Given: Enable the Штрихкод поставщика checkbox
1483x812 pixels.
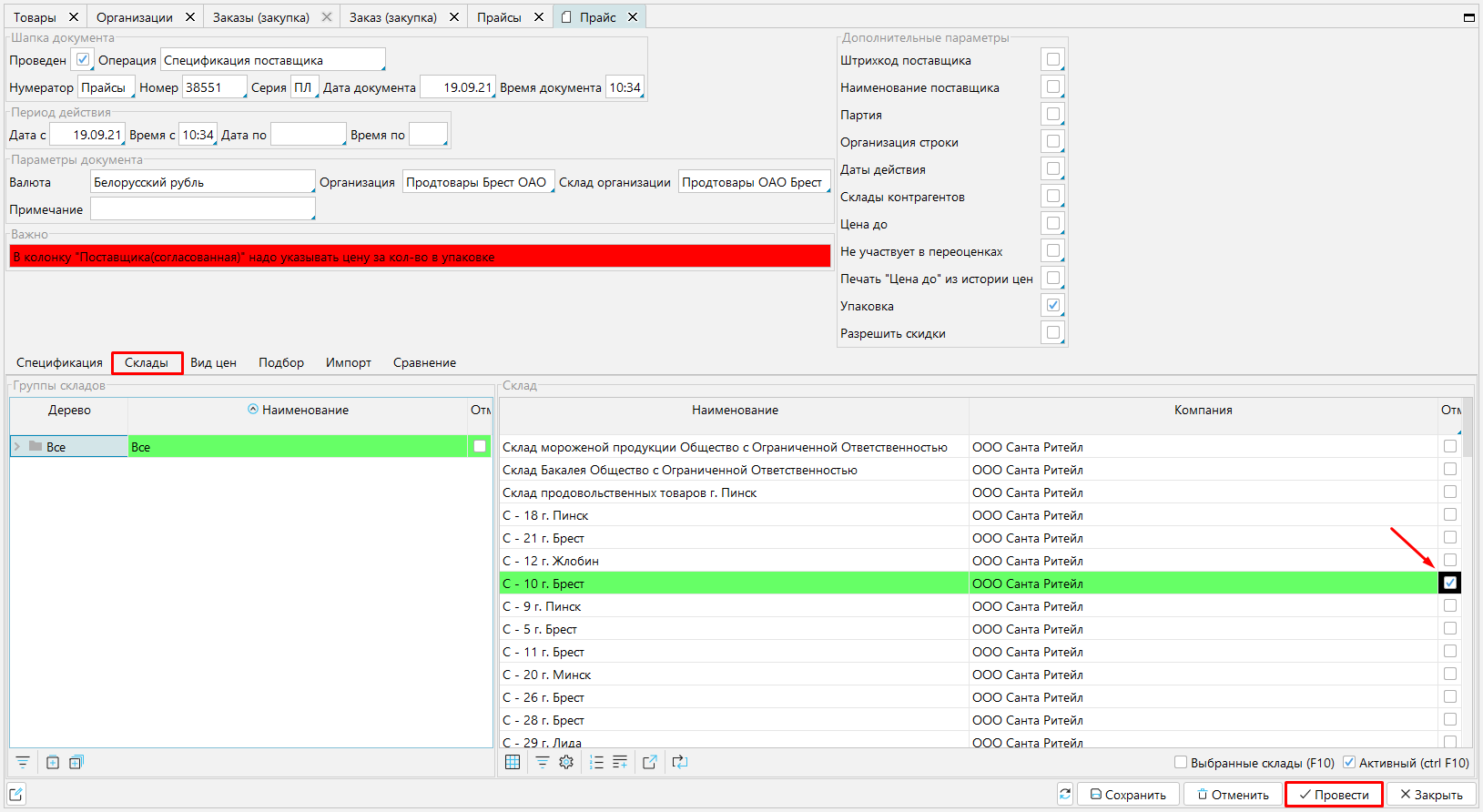Looking at the screenshot, I should 1052,60.
